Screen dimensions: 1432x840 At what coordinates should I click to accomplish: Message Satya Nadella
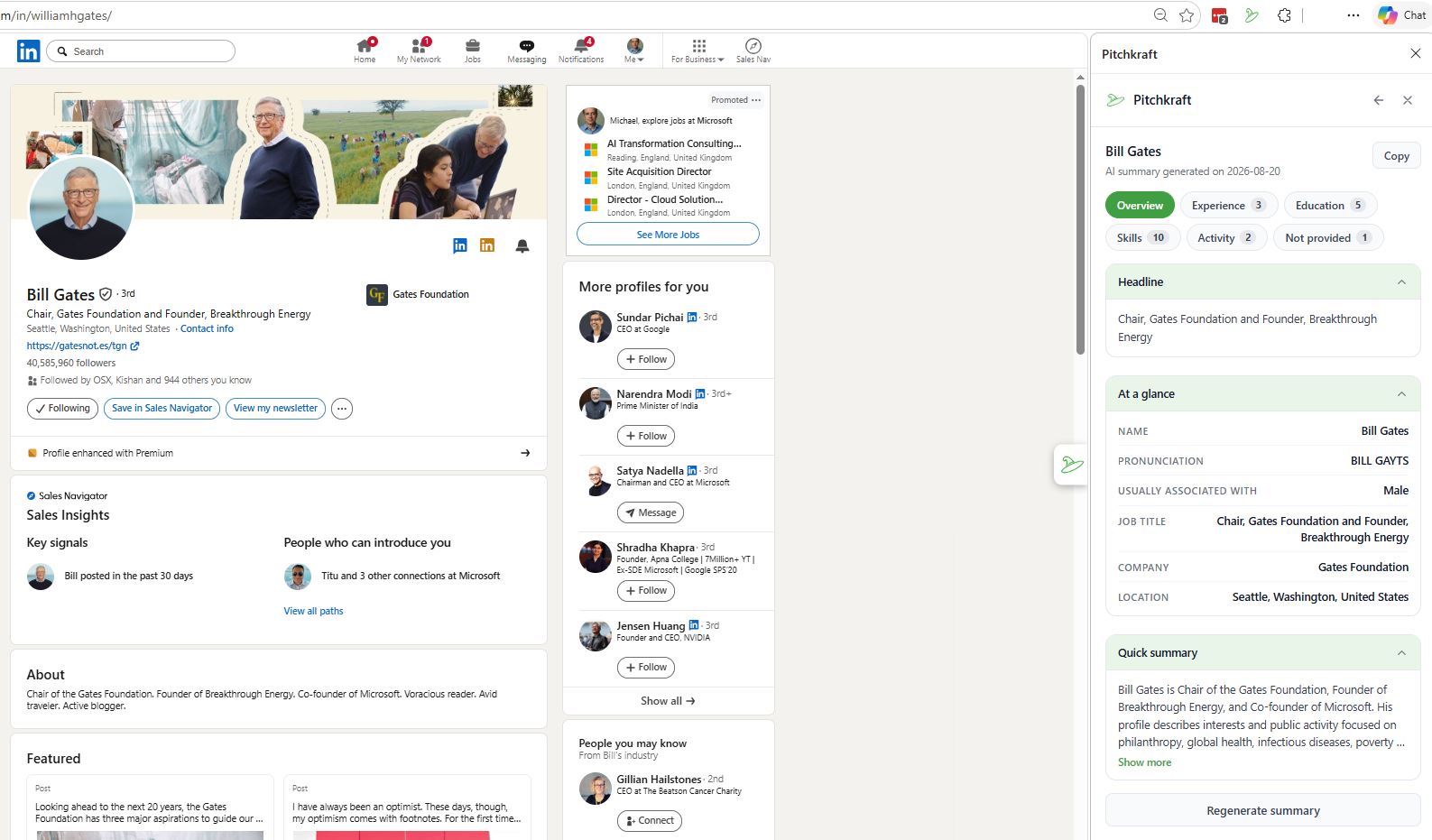(651, 512)
